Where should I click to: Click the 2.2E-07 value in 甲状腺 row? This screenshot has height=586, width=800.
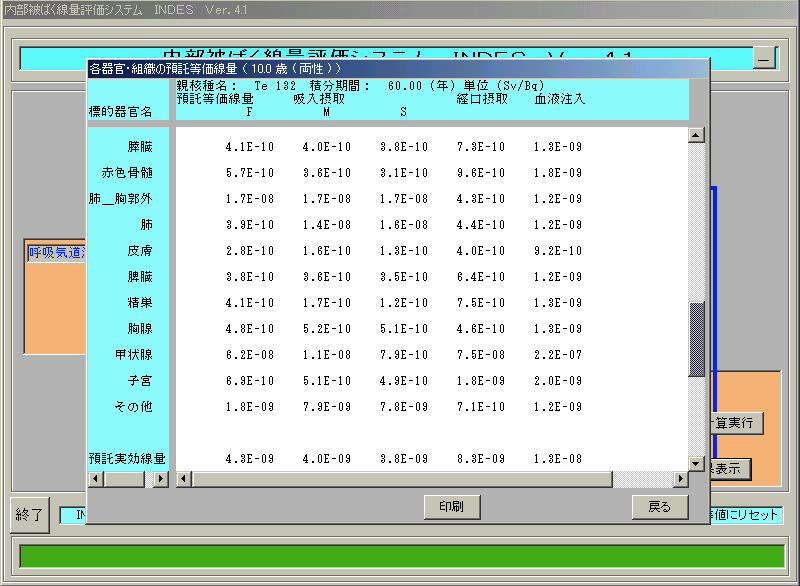click(557, 355)
